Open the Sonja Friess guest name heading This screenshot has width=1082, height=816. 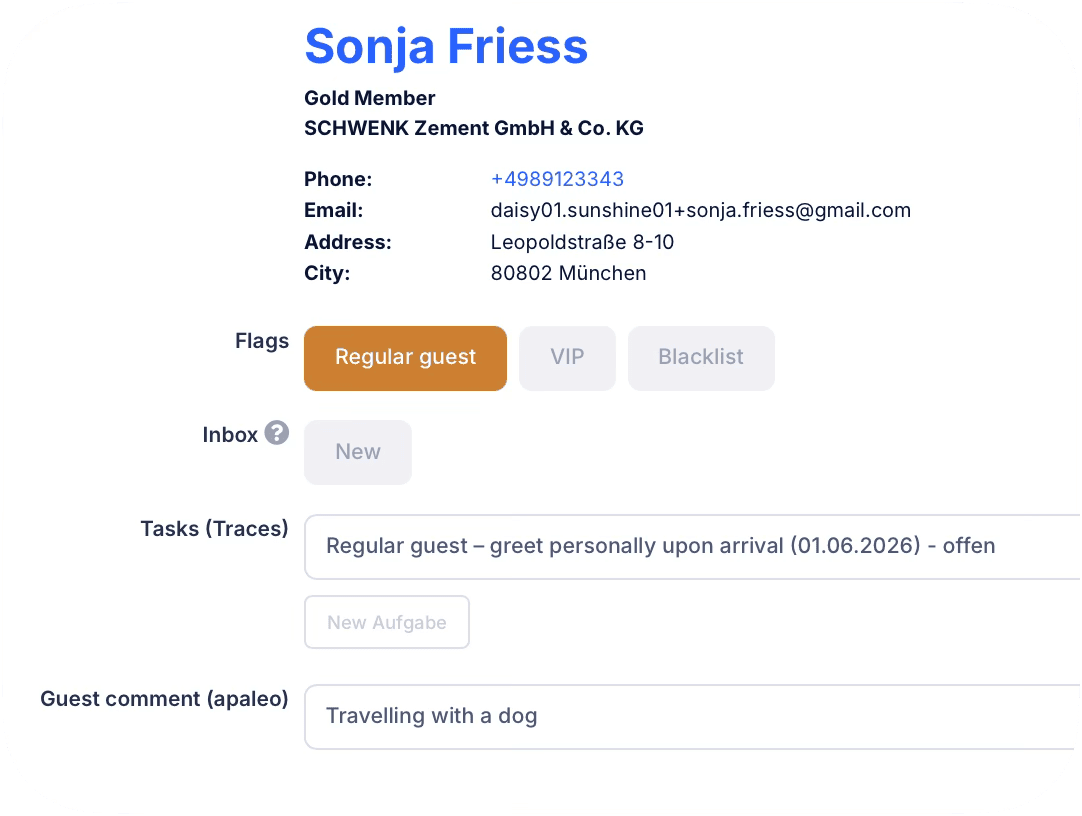tap(446, 47)
